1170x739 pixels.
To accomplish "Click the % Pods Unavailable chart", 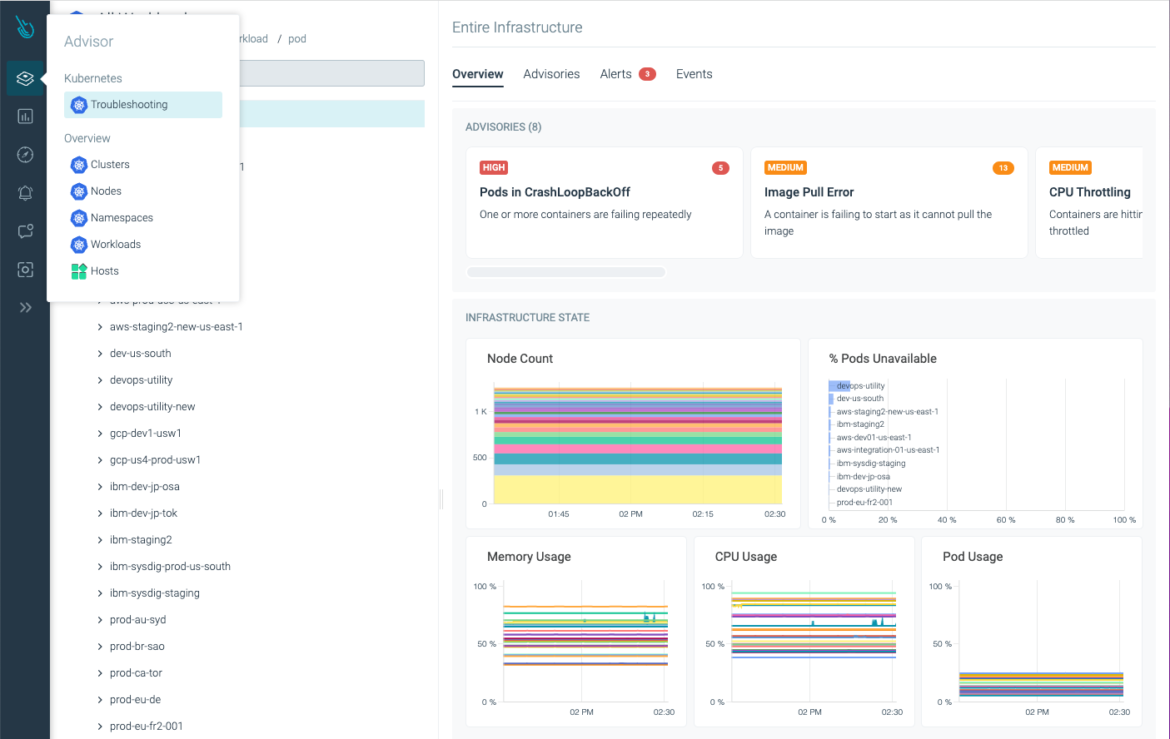I will pyautogui.click(x=976, y=434).
